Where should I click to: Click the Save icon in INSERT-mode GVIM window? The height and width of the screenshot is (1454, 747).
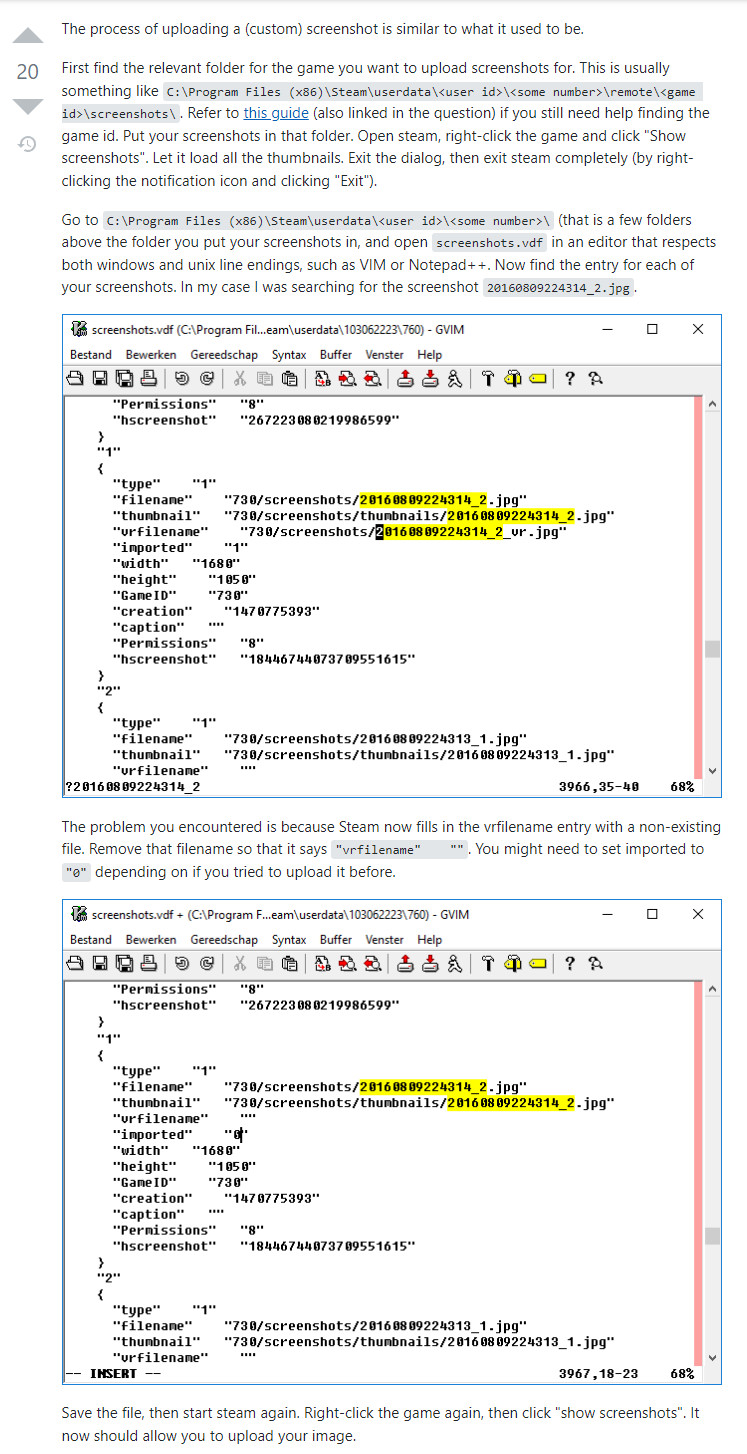click(x=100, y=963)
